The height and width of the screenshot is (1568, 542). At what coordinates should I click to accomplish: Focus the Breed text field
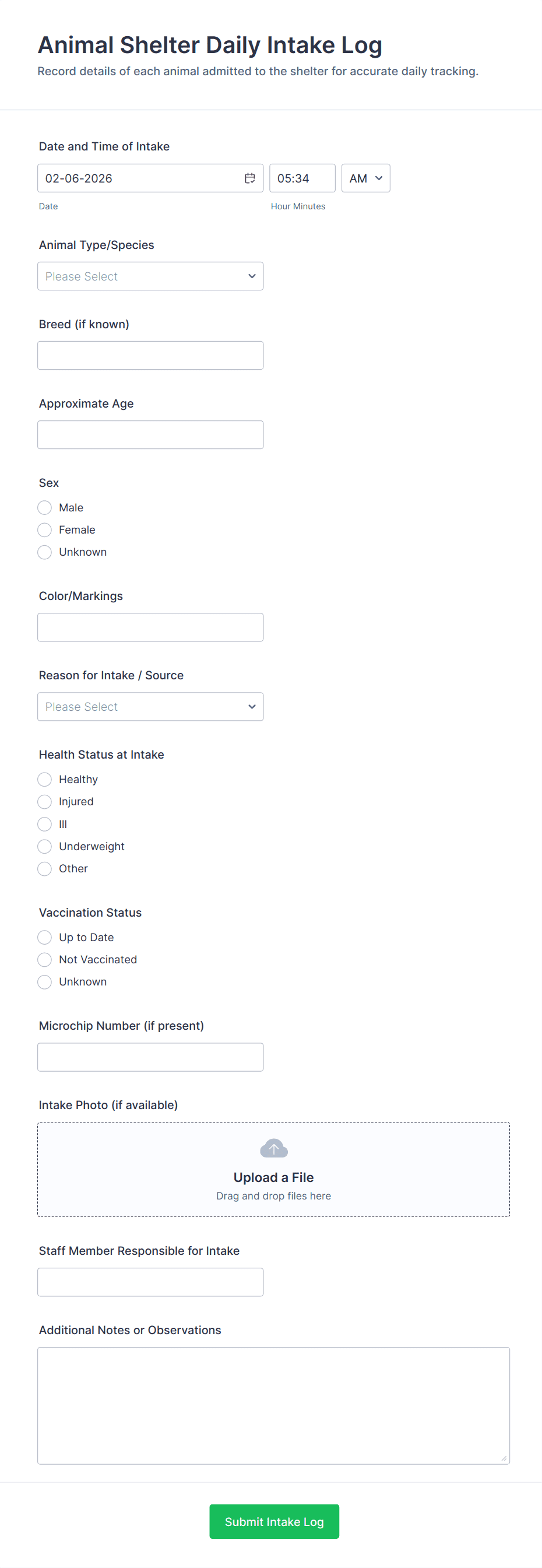click(150, 356)
